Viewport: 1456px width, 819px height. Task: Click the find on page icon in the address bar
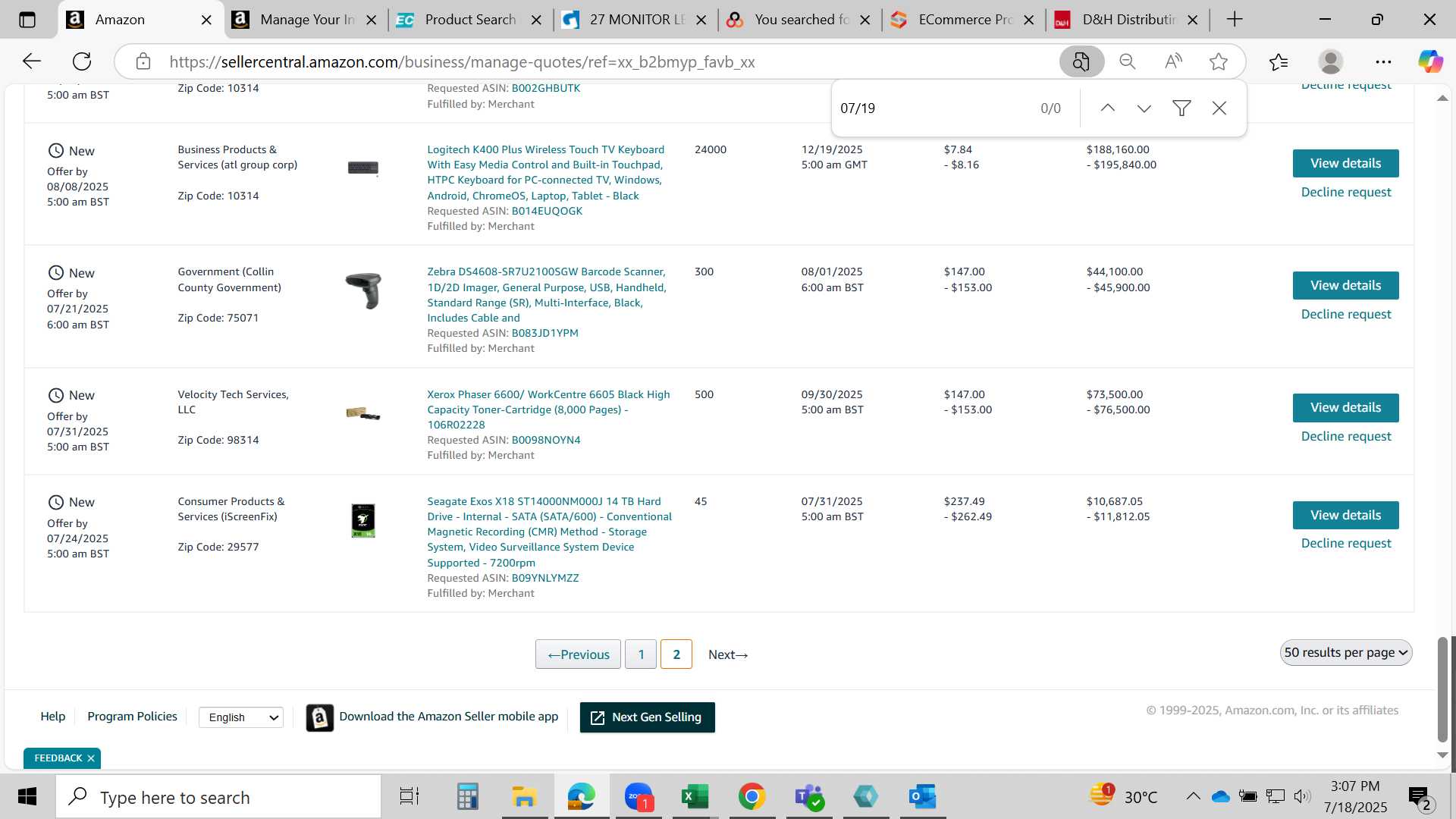click(x=1081, y=61)
